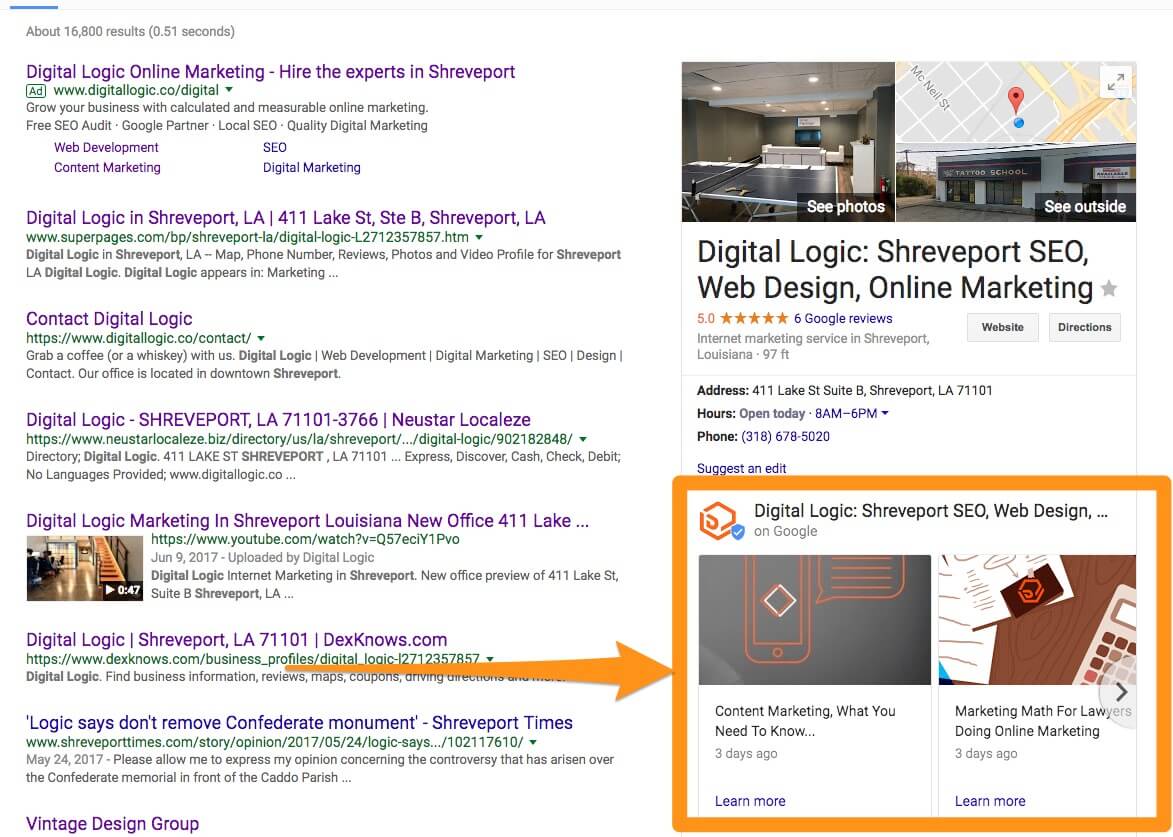Screen dimensions: 1173x837
Task: Click the five-star rating icons
Action: [x=754, y=319]
